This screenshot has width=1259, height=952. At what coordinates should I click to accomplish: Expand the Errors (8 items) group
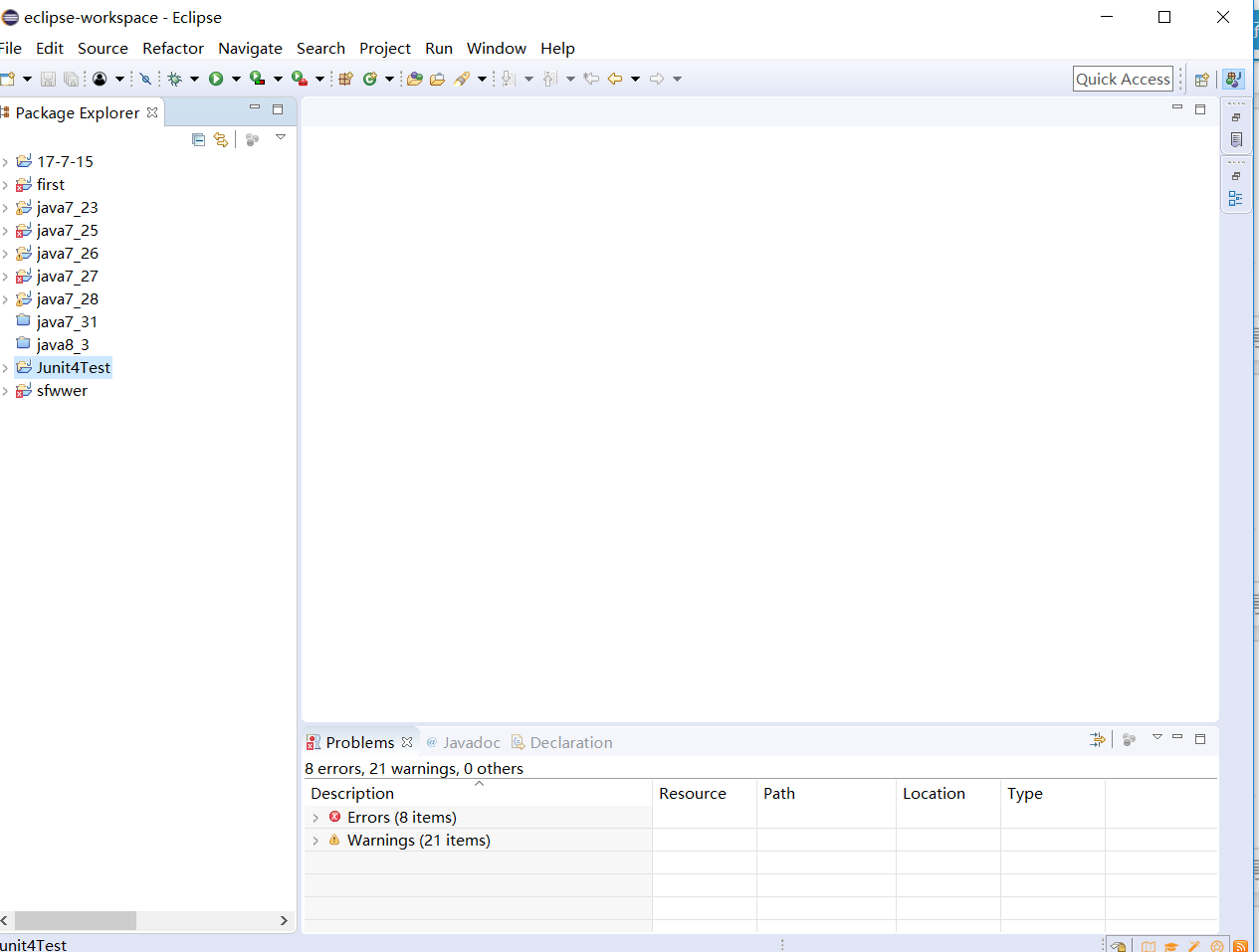pos(315,818)
